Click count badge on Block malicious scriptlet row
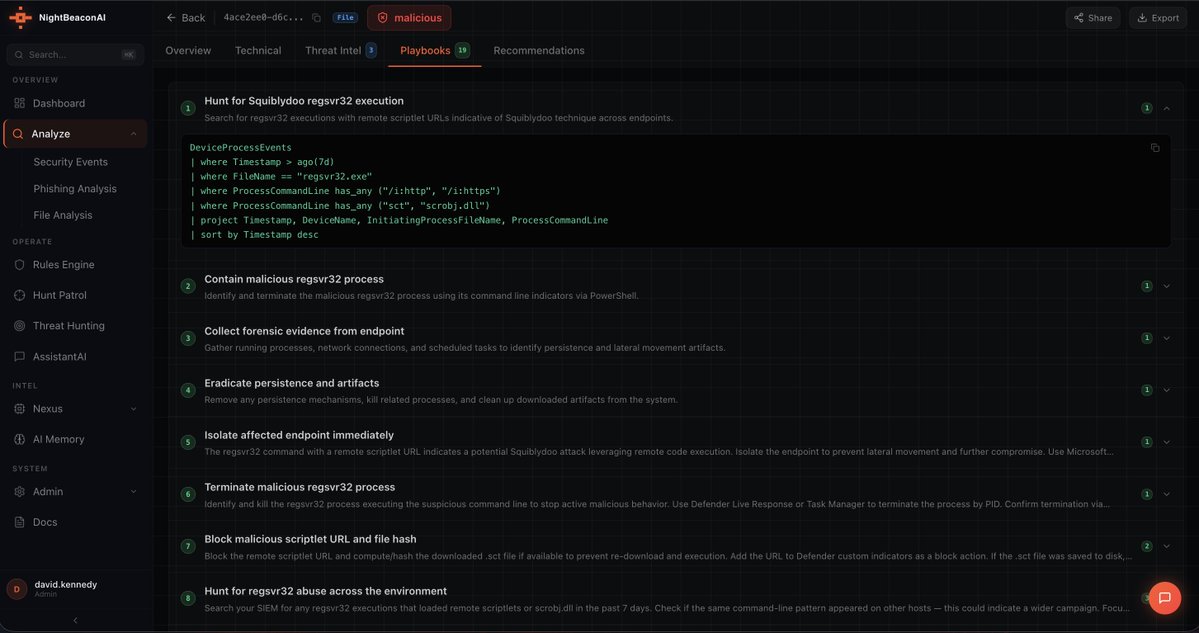Image resolution: width=1199 pixels, height=633 pixels. [1146, 546]
